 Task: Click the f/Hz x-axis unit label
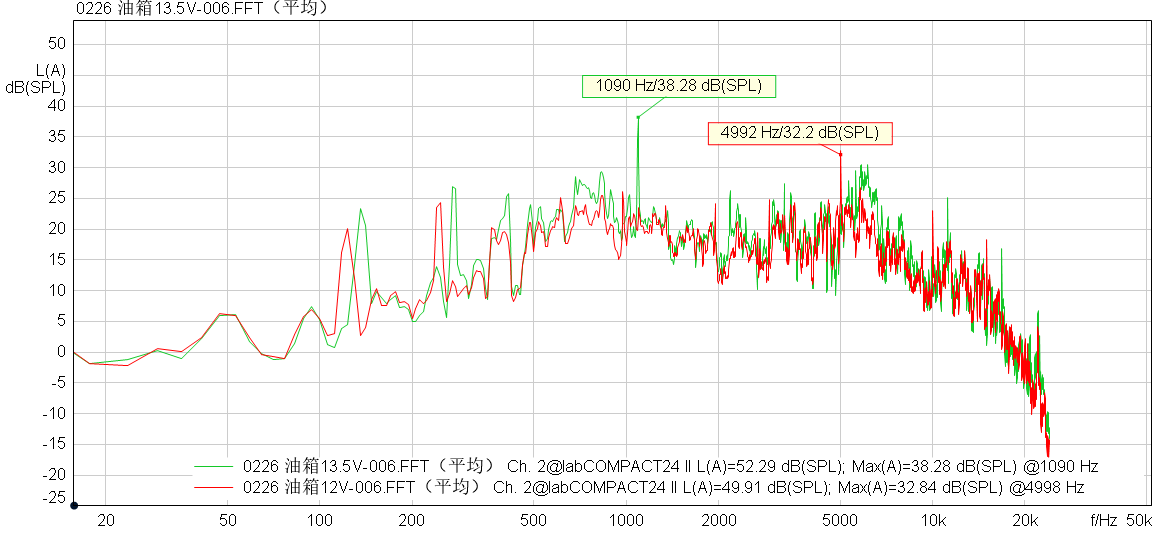[x=1104, y=520]
